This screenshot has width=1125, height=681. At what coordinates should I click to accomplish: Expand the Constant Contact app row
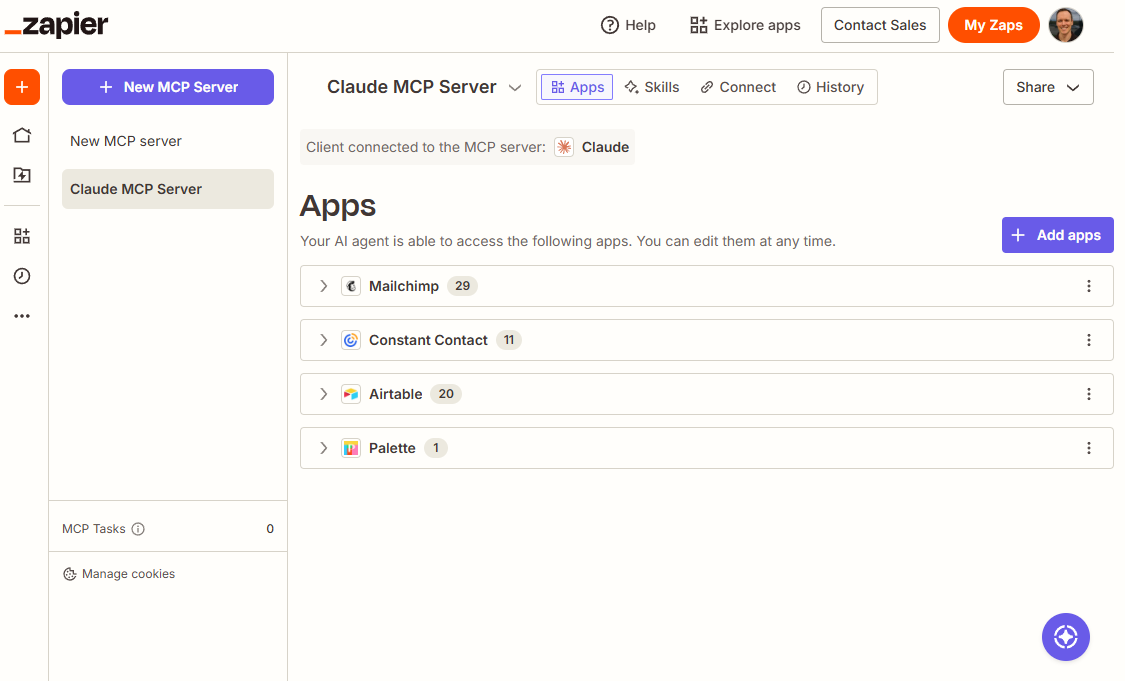(x=324, y=340)
